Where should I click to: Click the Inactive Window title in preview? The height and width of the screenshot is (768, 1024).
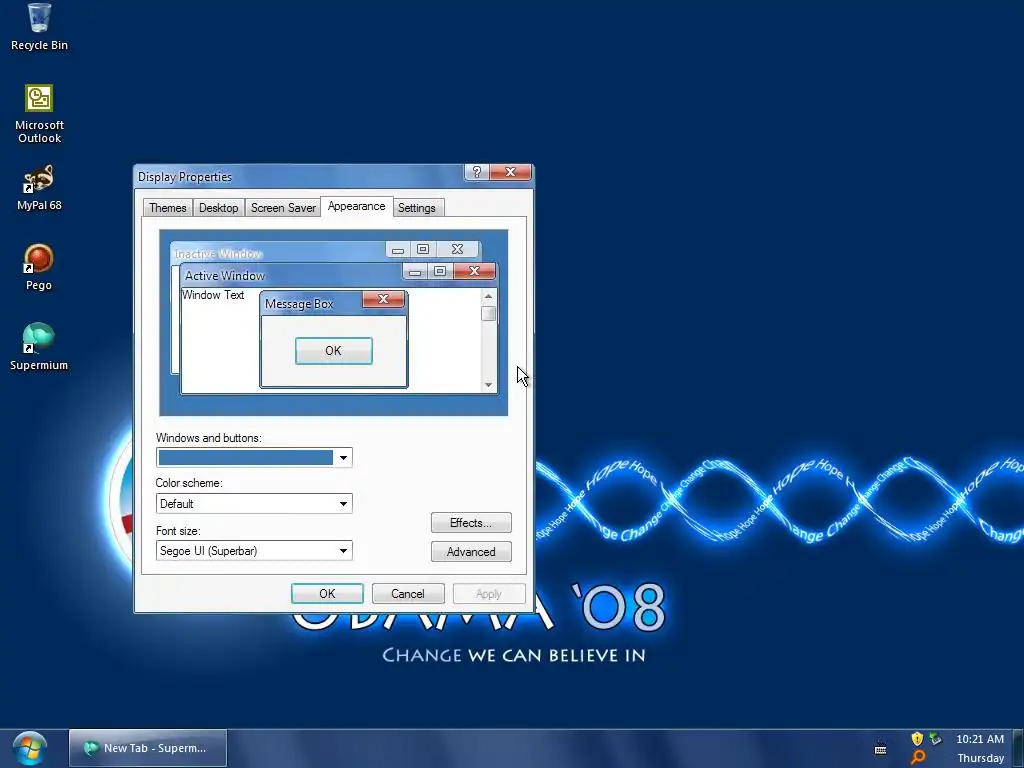tap(218, 253)
